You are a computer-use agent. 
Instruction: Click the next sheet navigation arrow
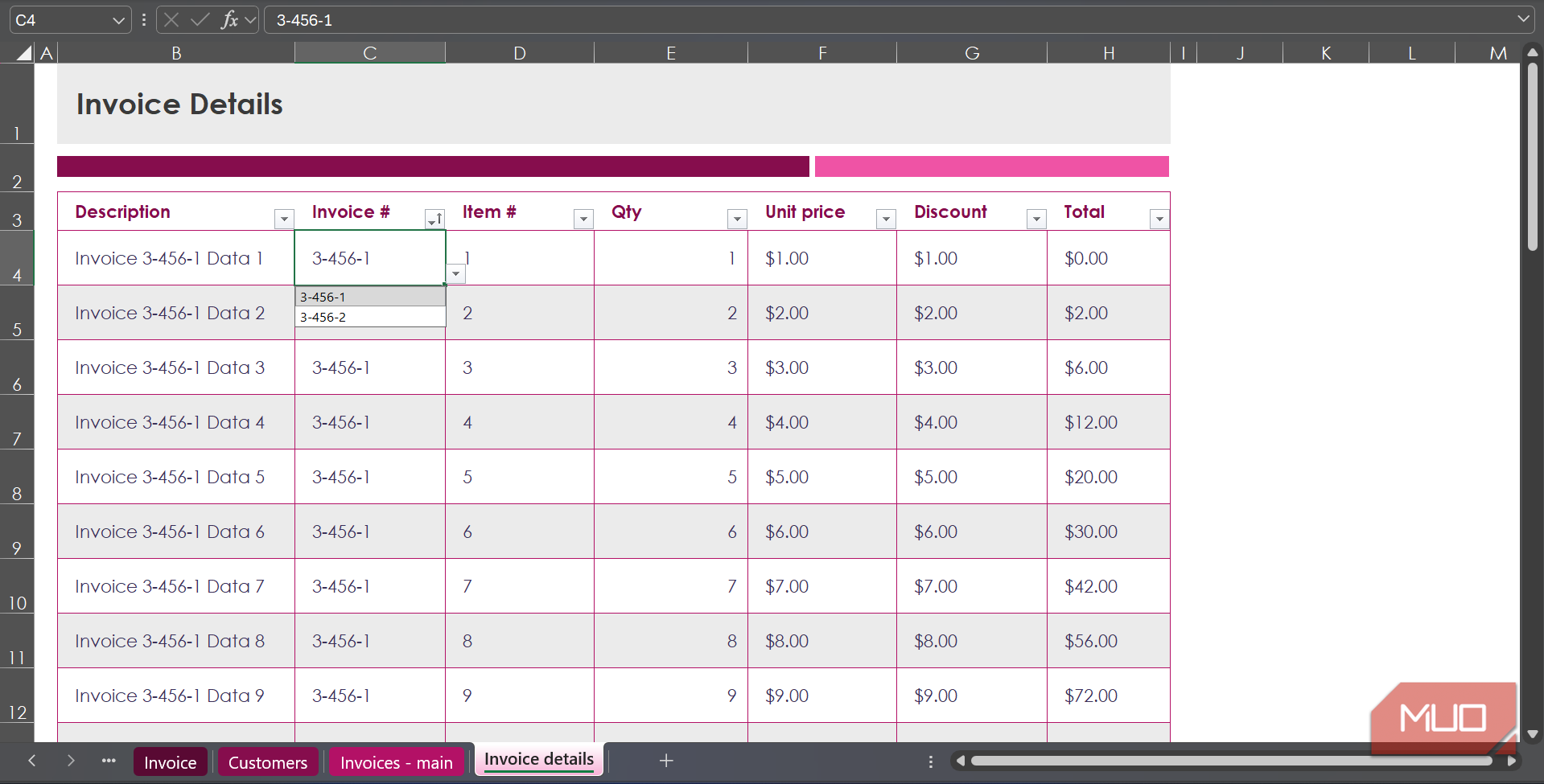pyautogui.click(x=71, y=761)
